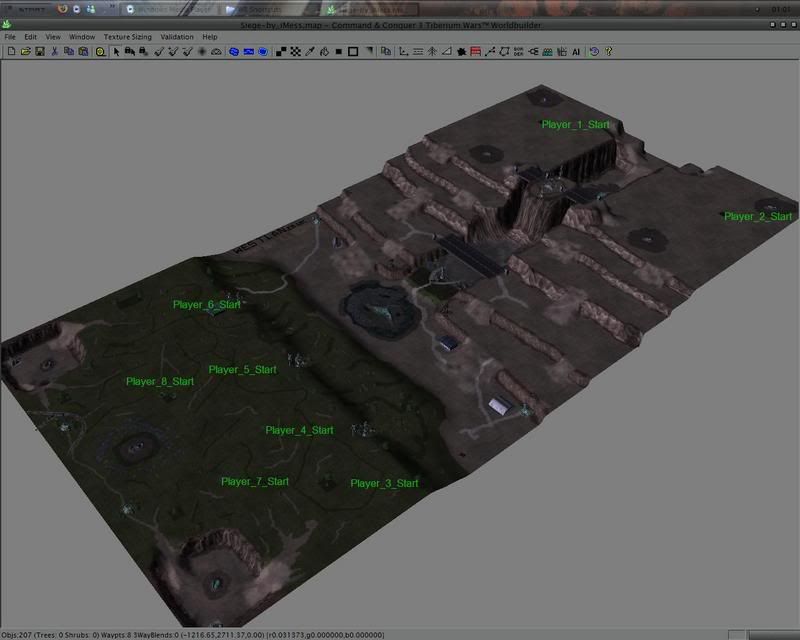Choose the mound terrain tool icon
Viewport: 800px width, 640px height.
point(216,52)
